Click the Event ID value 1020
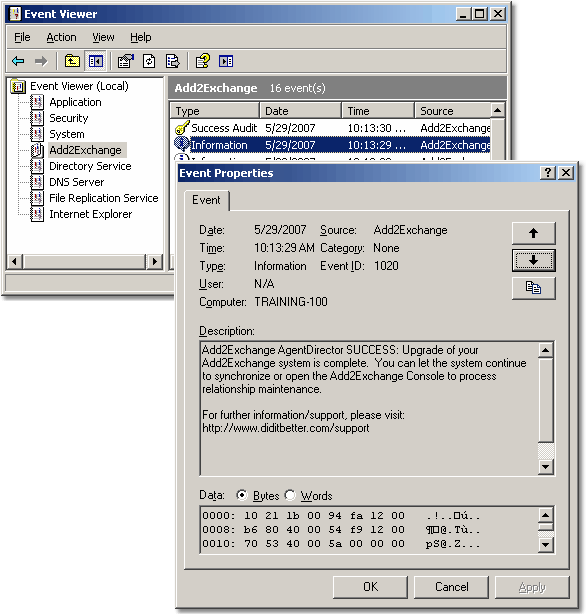Screen dimensions: 586x616 click(x=386, y=266)
